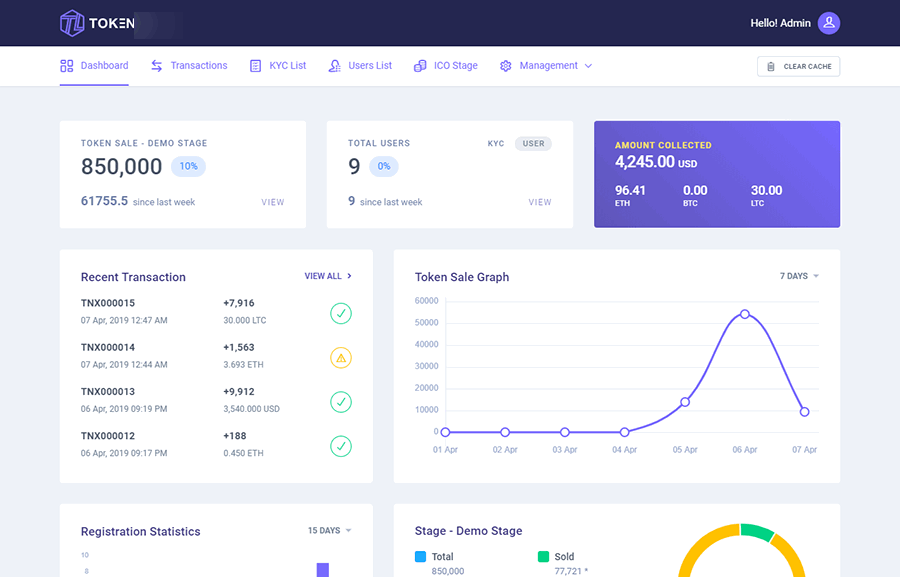
Task: Open the Dashboard tab
Action: [x=94, y=66]
